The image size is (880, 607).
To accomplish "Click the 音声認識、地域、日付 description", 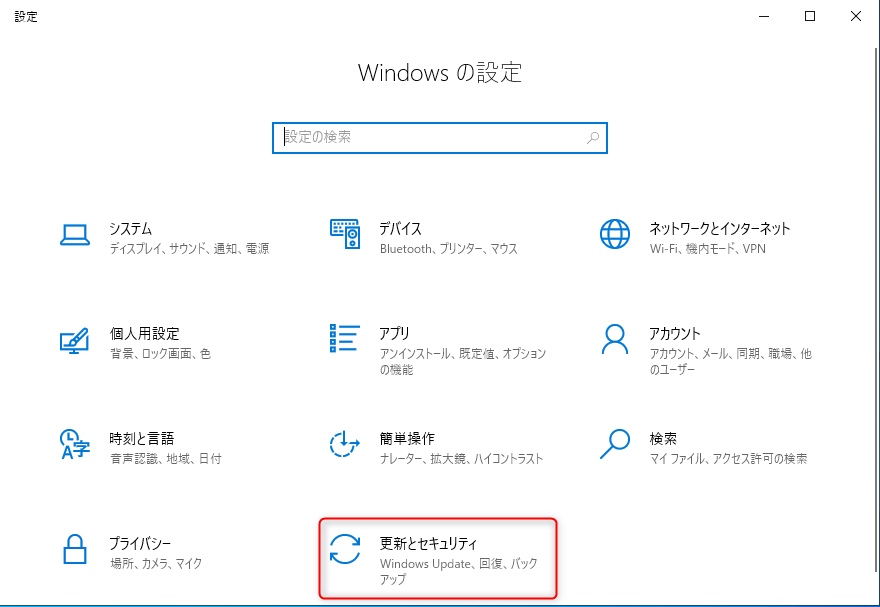I will [165, 458].
